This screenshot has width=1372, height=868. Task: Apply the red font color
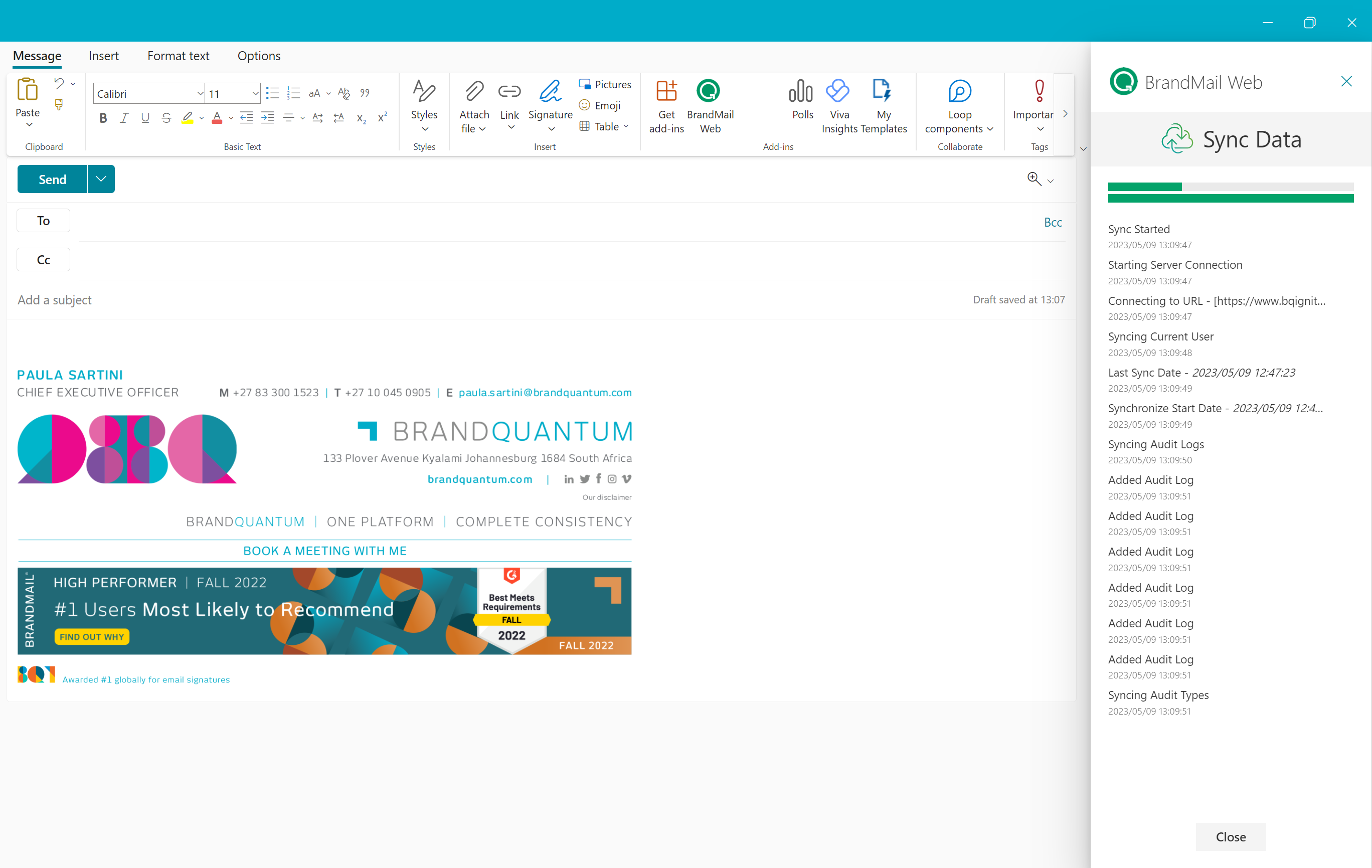pyautogui.click(x=217, y=118)
